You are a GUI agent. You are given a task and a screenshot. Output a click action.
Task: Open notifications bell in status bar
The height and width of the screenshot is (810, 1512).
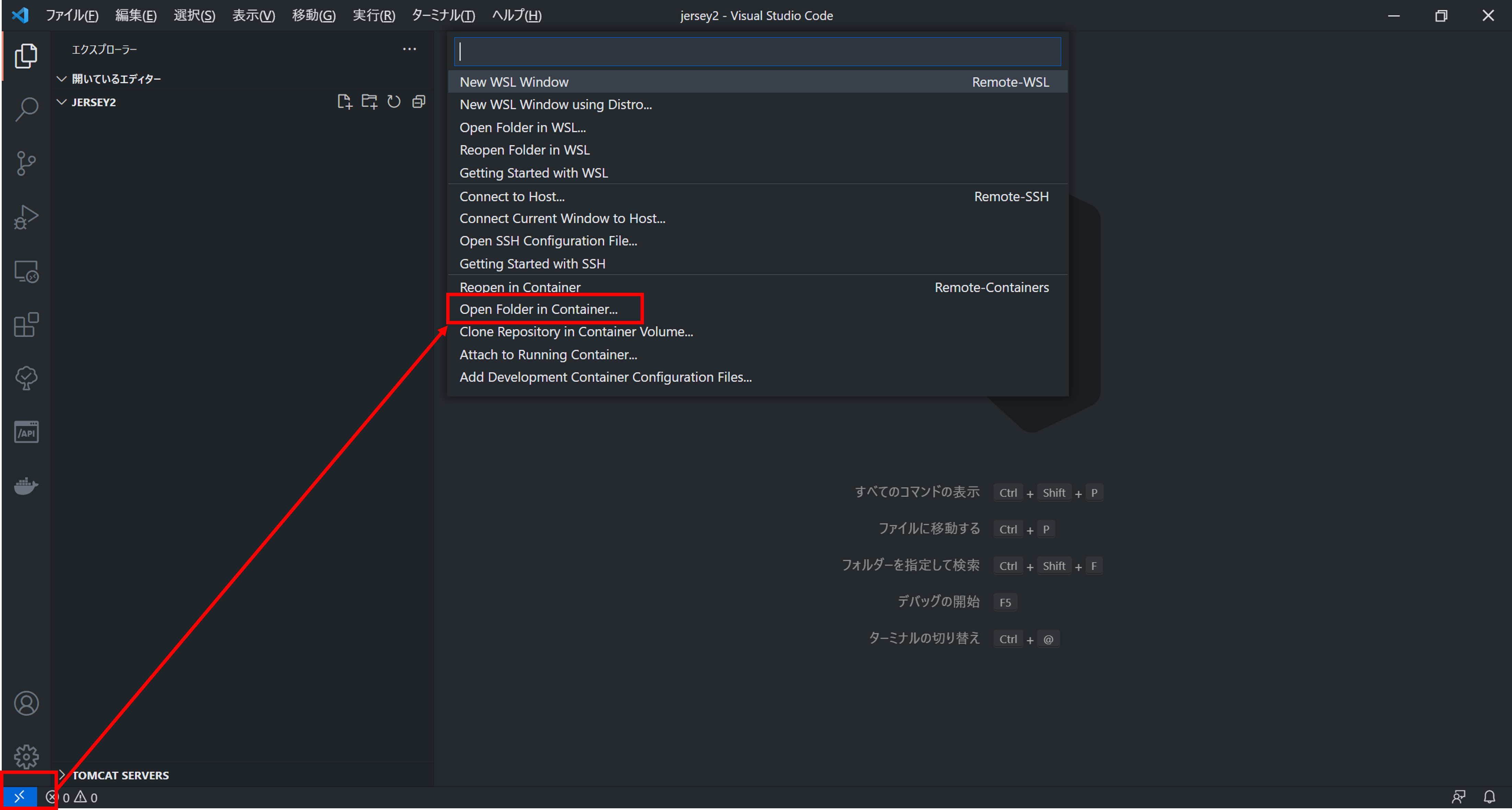(x=1489, y=797)
